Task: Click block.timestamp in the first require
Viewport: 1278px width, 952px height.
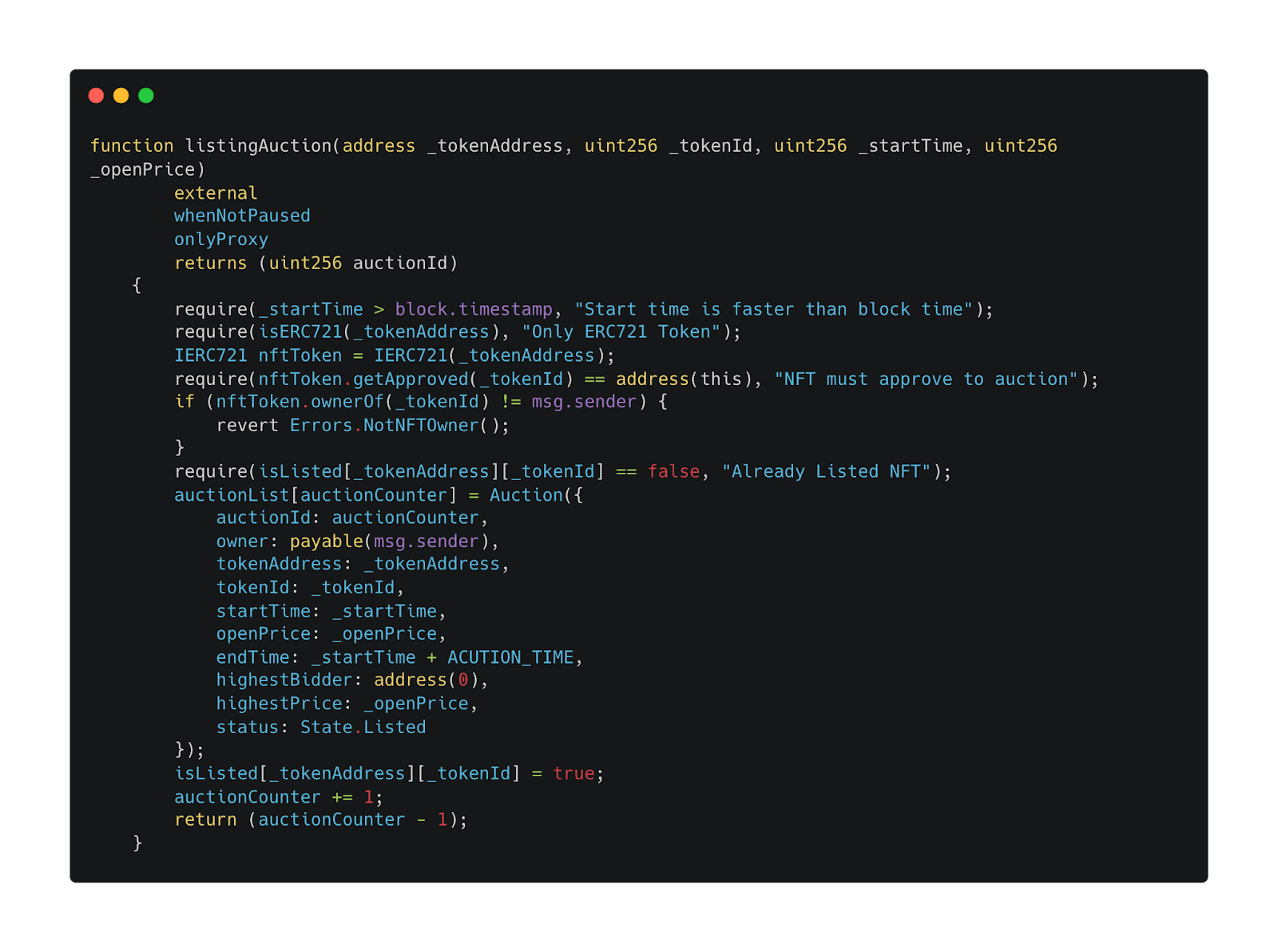Action: (474, 309)
